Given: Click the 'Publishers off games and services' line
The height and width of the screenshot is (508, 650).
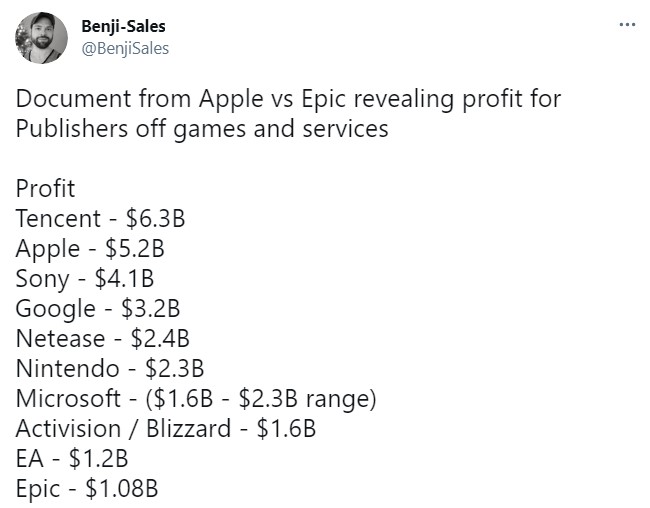Looking at the screenshot, I should pos(202,129).
